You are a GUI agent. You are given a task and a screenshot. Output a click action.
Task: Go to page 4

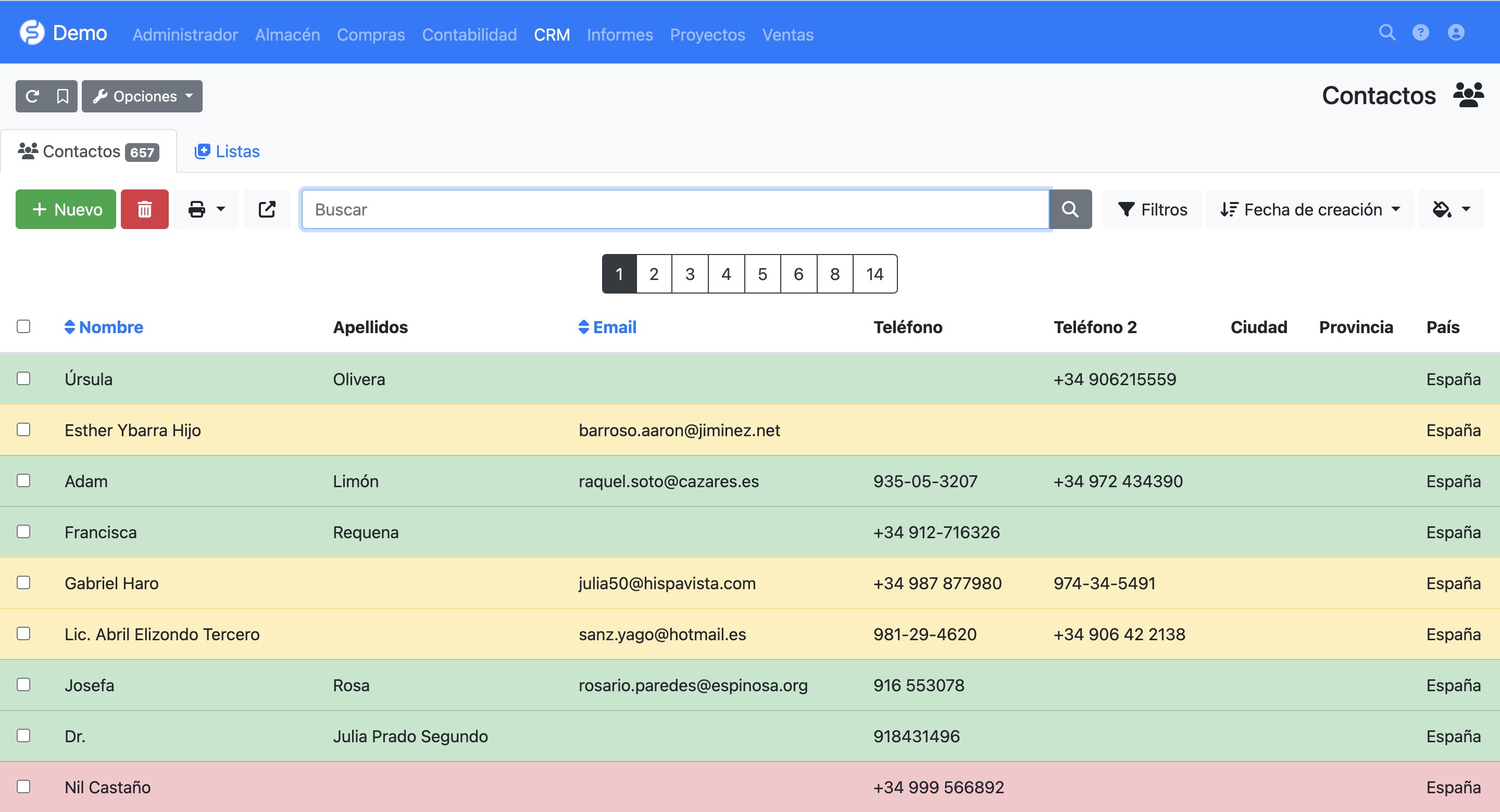pyautogui.click(x=726, y=274)
